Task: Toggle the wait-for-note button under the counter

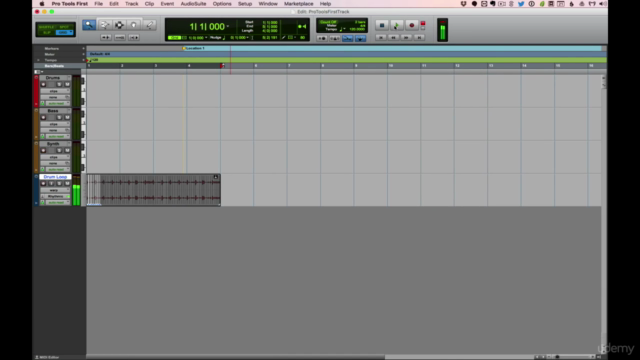Action: coord(322,38)
